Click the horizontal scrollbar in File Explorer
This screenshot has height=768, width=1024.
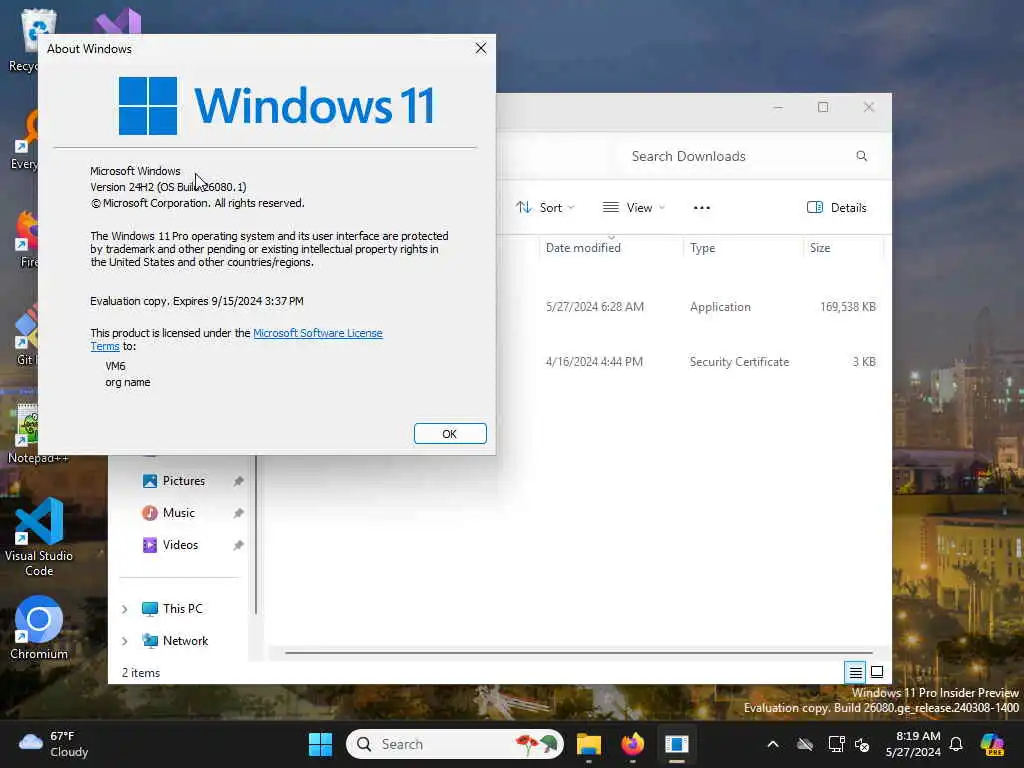point(579,652)
